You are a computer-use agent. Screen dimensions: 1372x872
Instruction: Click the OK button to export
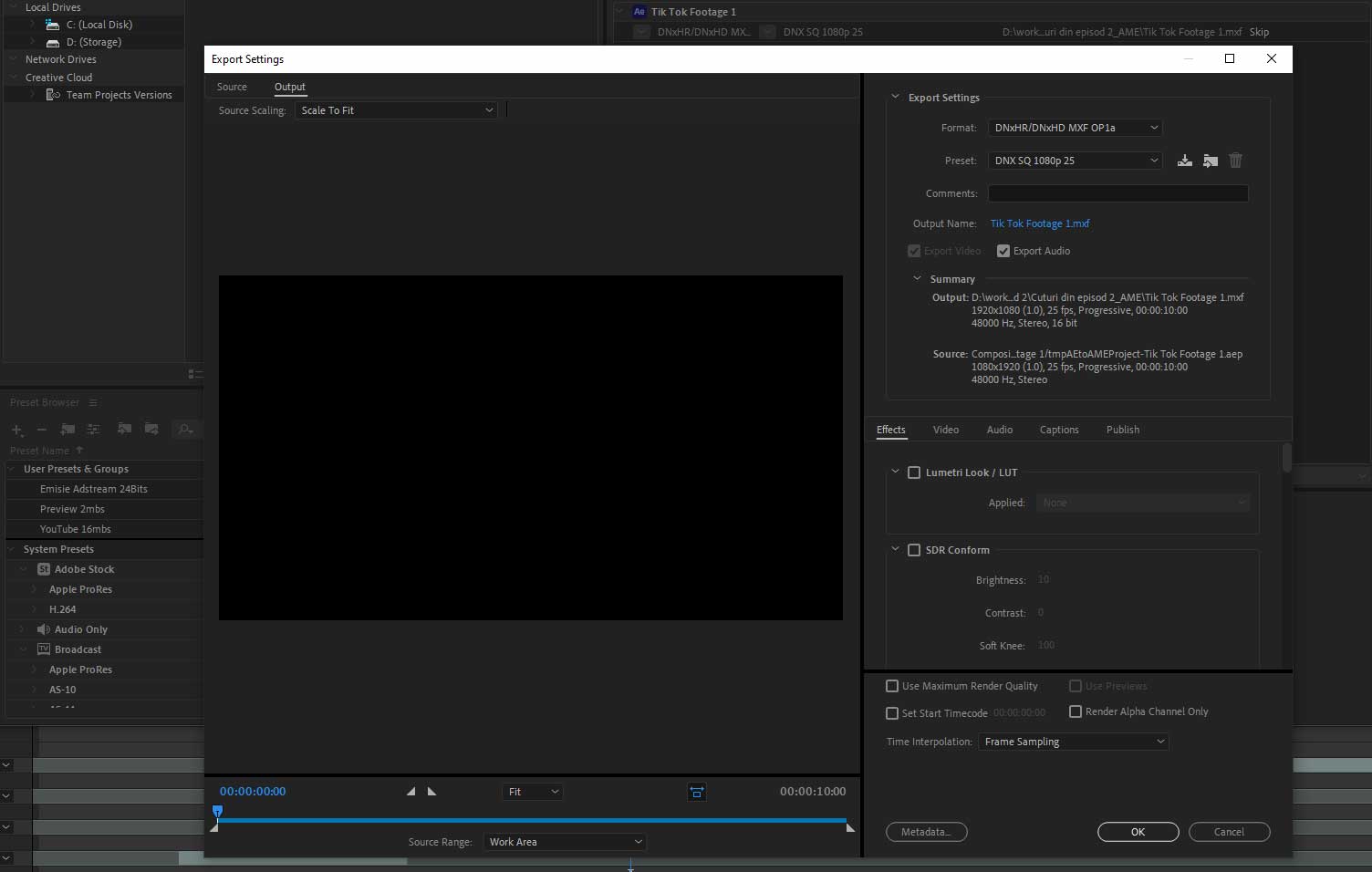[1138, 832]
